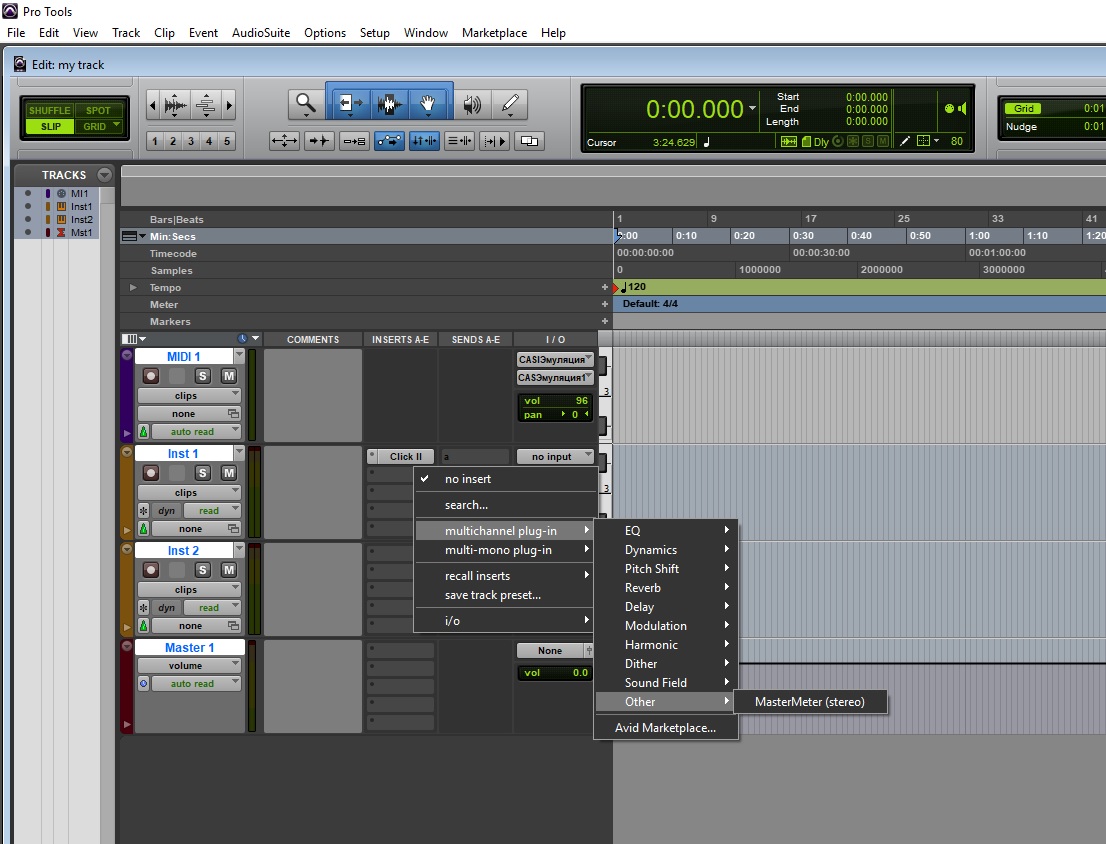The height and width of the screenshot is (844, 1106).
Task: Open the Tracks list dropdown menu
Action: [104, 174]
